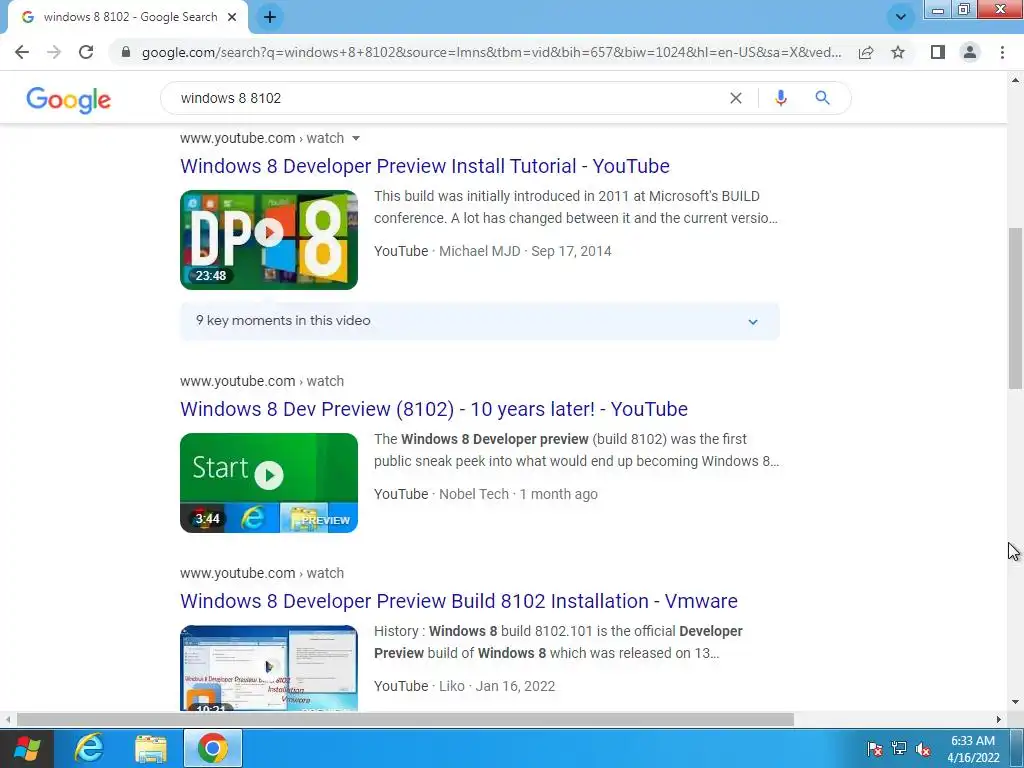The image size is (1024, 768).
Task: Select the windows 8 8102 Google Search tab
Action: click(129, 17)
